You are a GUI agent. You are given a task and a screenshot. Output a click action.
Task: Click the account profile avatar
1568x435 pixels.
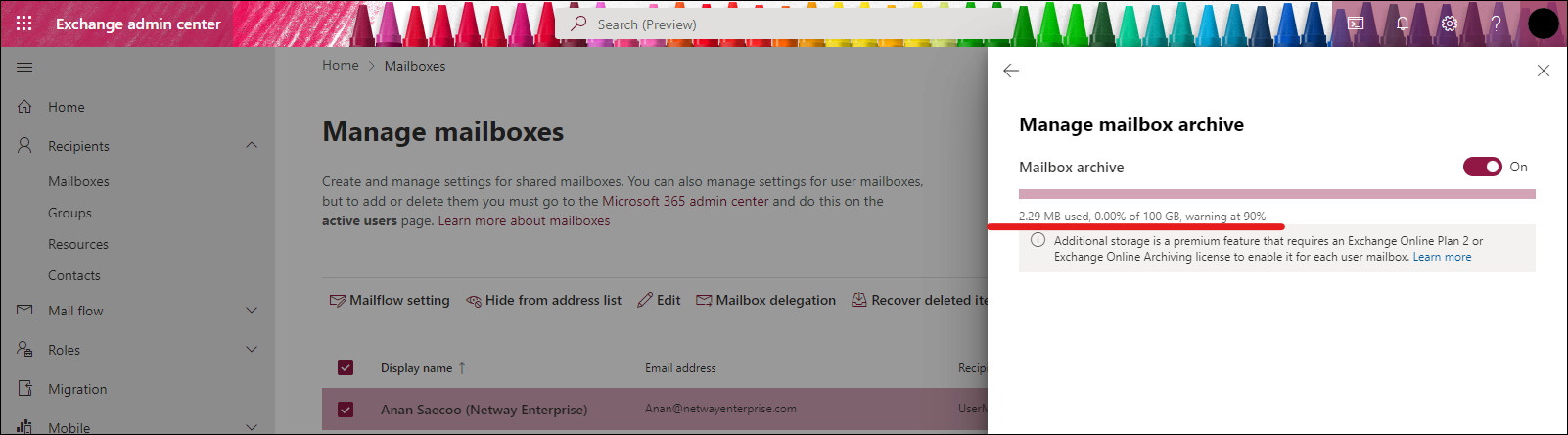click(1543, 24)
